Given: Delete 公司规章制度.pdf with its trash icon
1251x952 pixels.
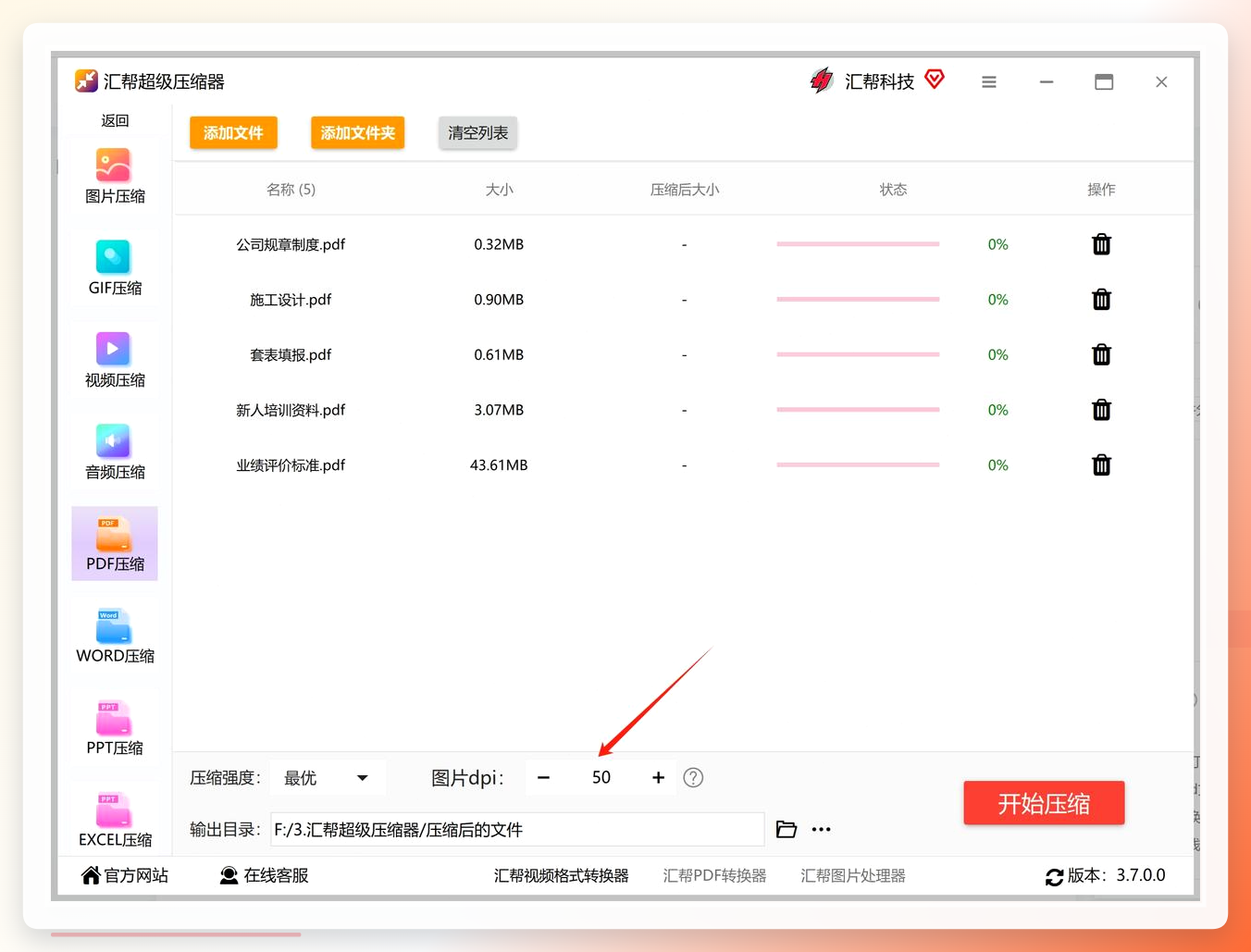Looking at the screenshot, I should (x=1101, y=244).
